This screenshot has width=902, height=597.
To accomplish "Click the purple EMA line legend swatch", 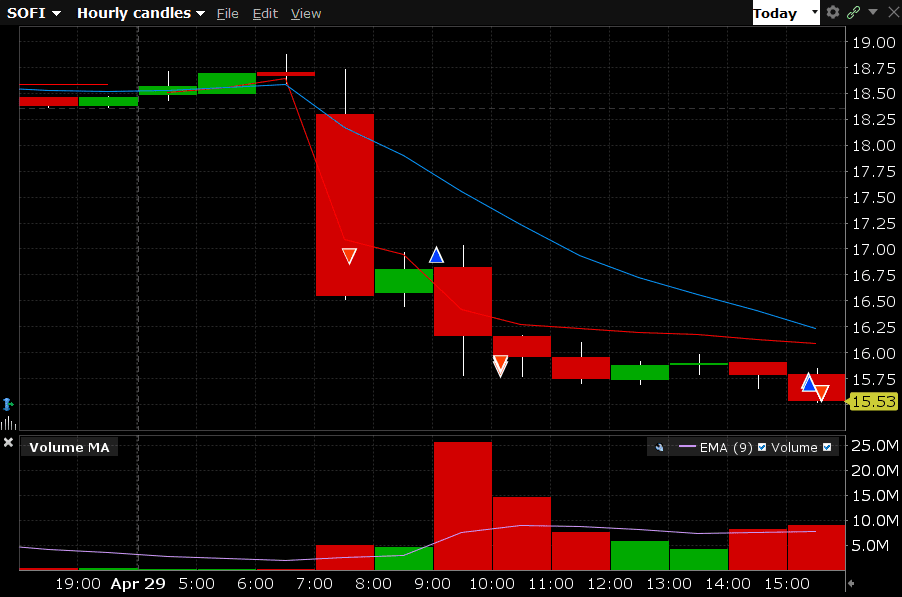I will [x=687, y=447].
